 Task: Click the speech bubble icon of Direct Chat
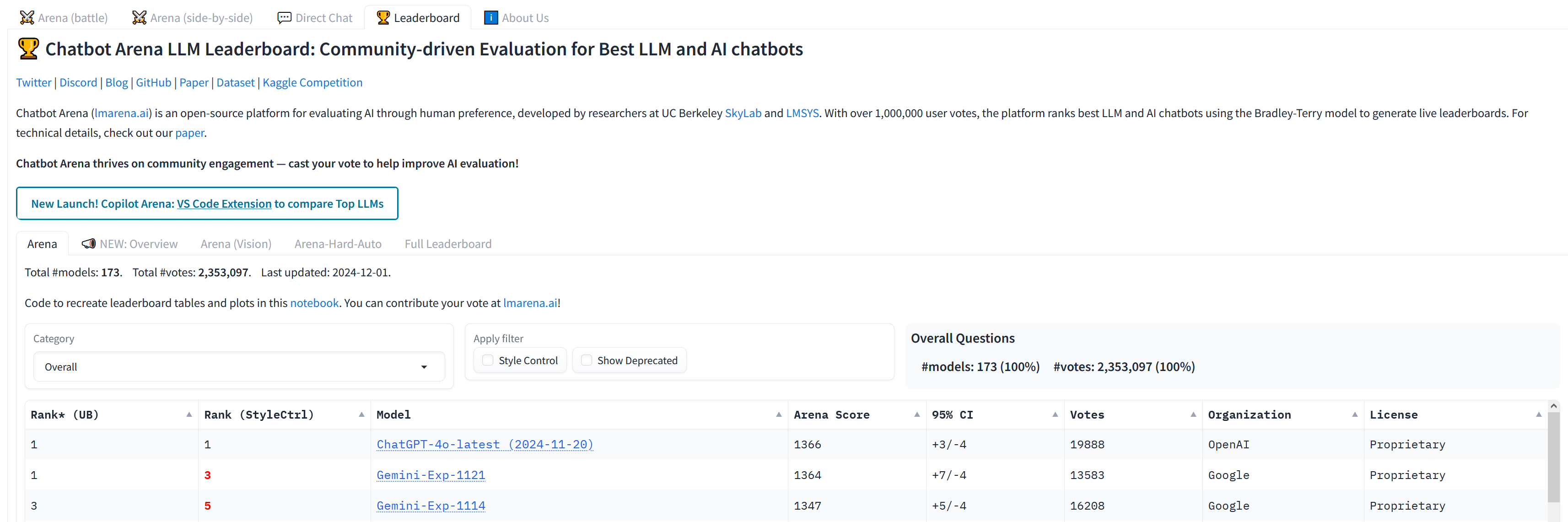pos(284,18)
